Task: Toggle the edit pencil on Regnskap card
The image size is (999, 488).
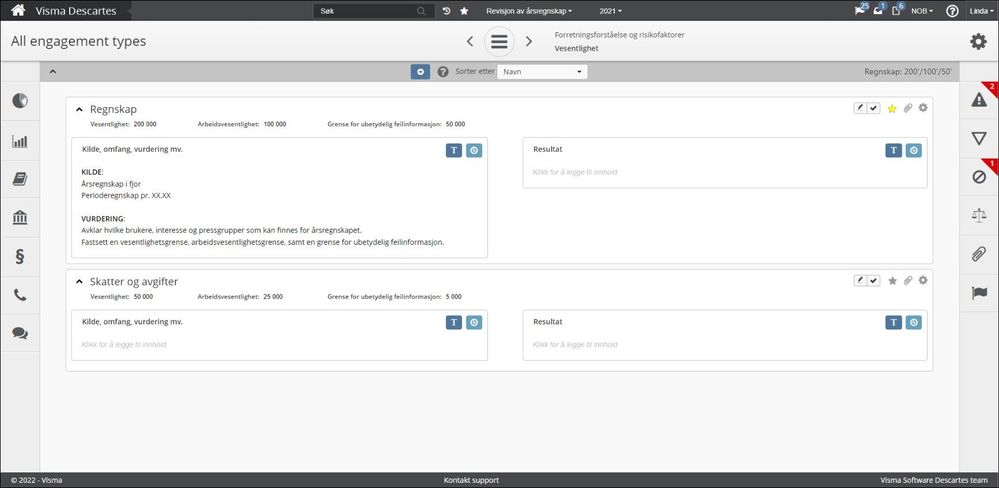Action: coord(860,108)
